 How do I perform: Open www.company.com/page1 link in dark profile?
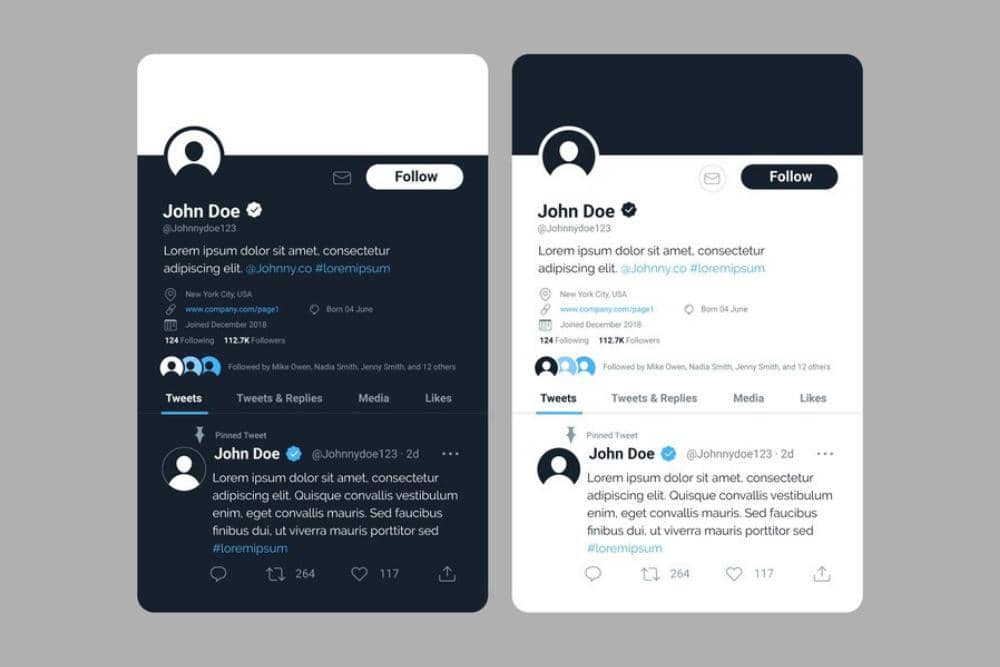pyautogui.click(x=232, y=309)
